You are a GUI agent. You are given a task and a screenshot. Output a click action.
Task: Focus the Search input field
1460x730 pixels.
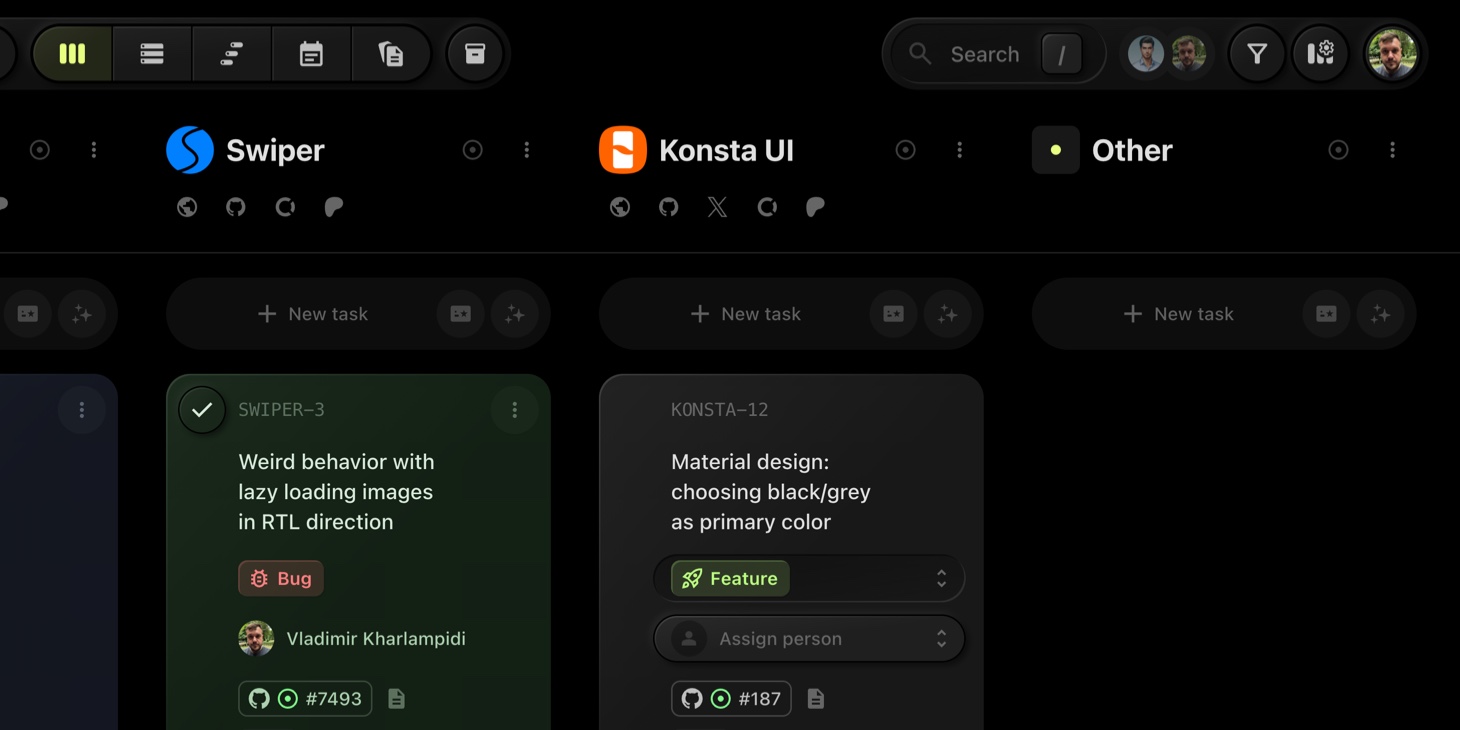tap(985, 54)
